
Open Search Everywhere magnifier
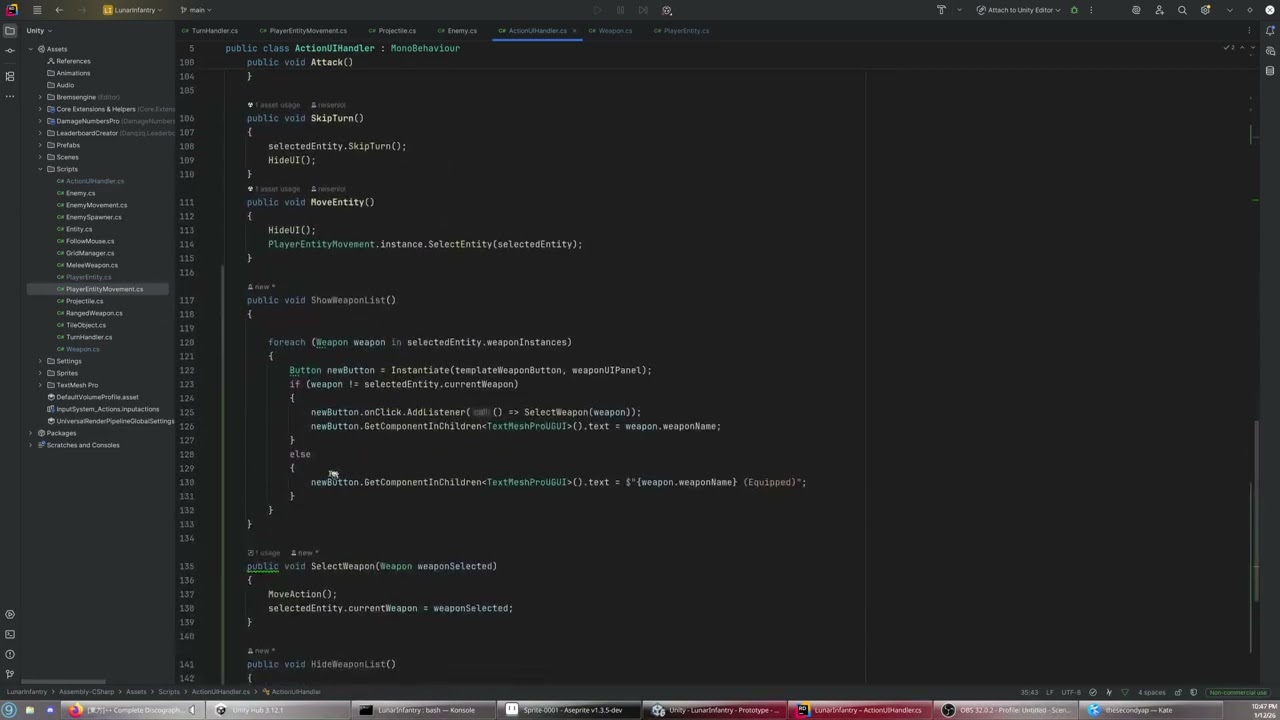[1182, 10]
